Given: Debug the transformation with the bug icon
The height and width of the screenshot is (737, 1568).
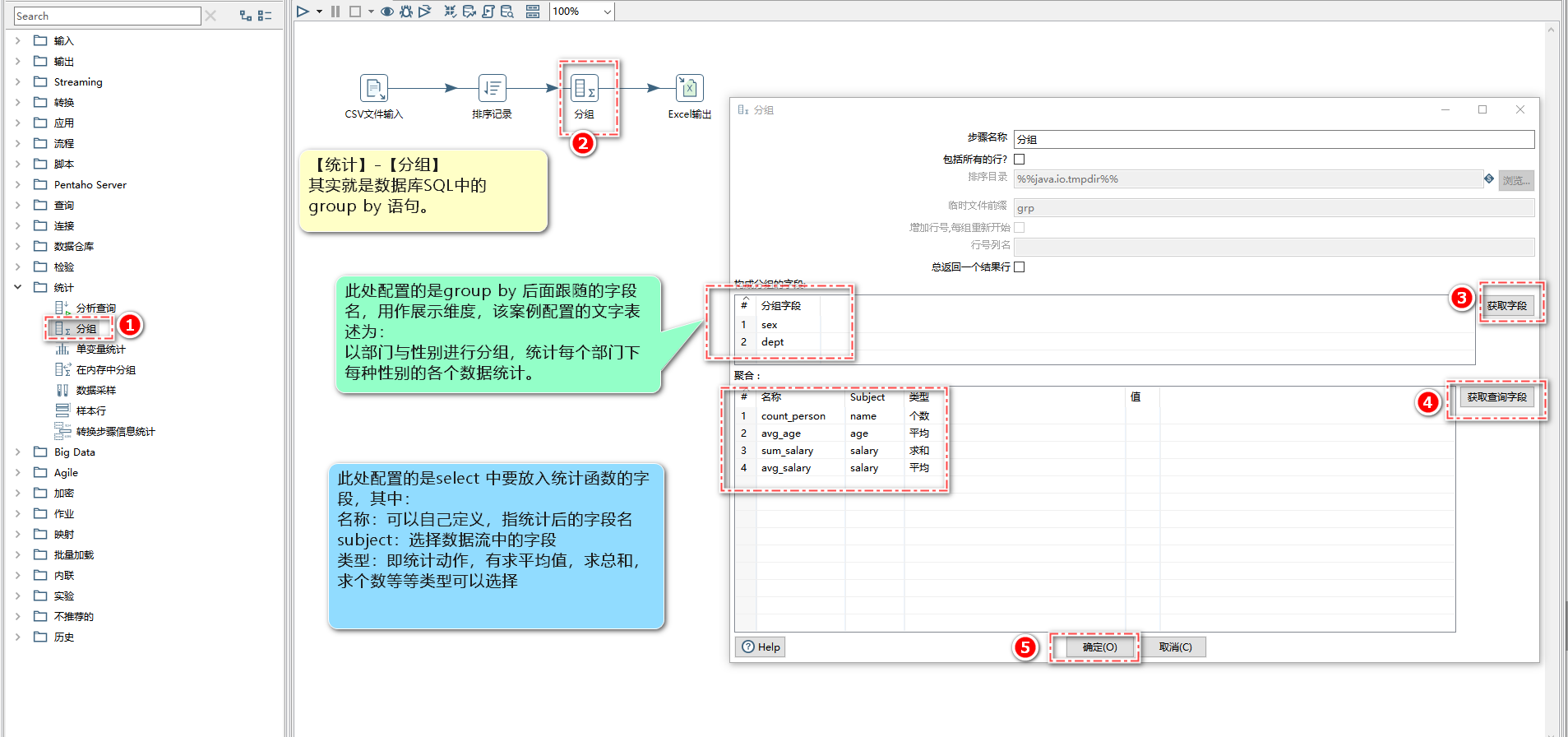Looking at the screenshot, I should point(406,12).
